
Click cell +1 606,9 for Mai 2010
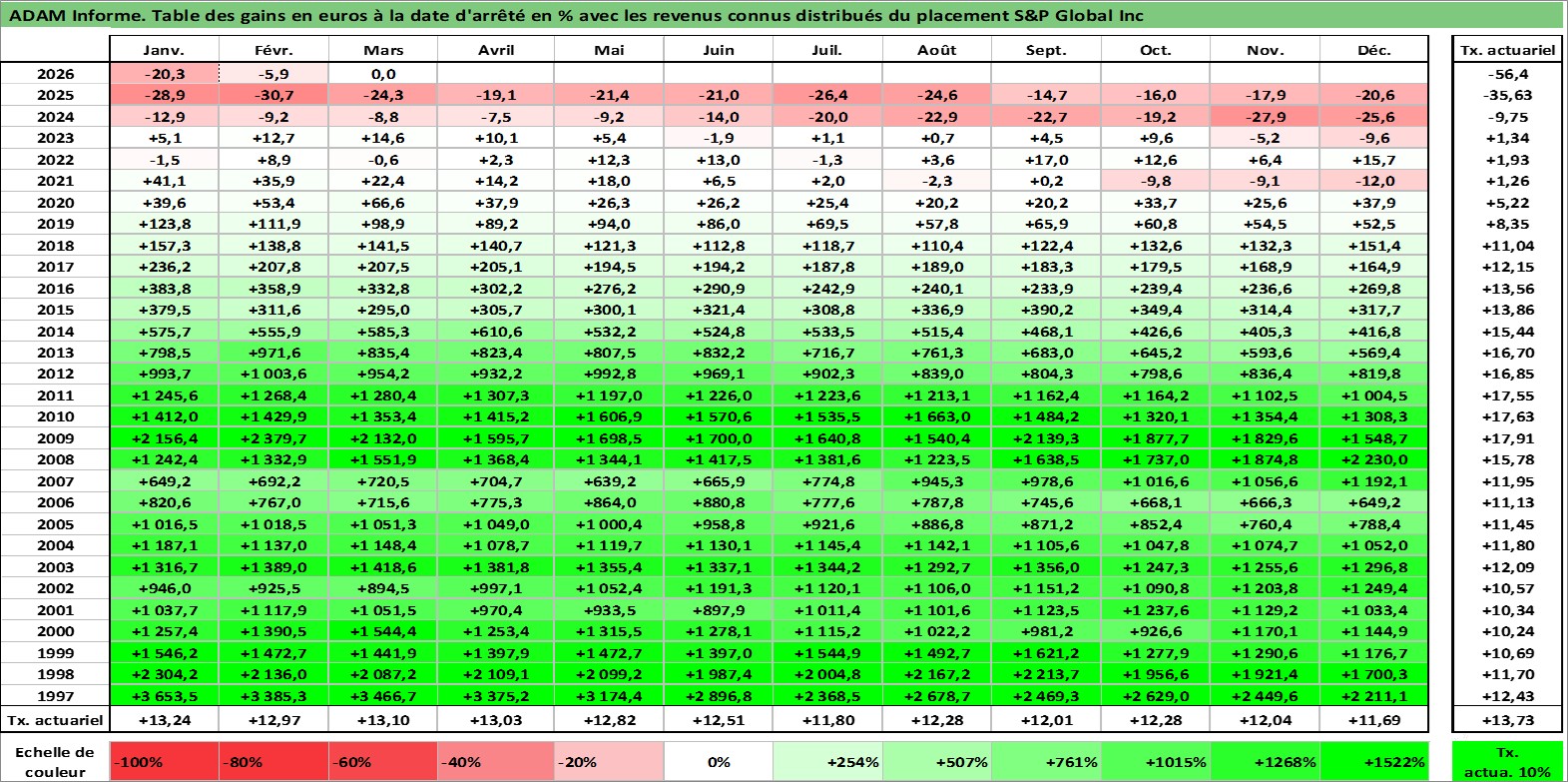[x=609, y=416]
